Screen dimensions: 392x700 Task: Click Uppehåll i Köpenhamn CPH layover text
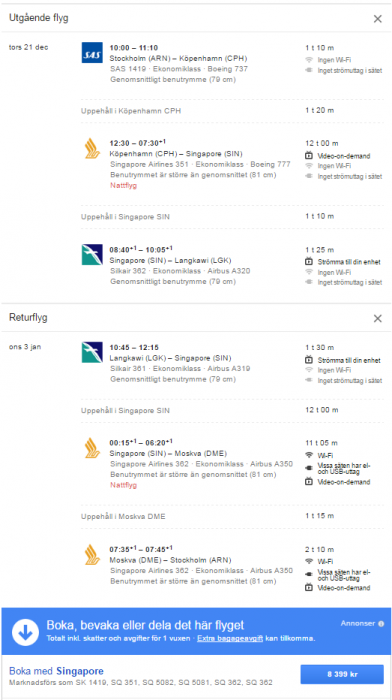pos(131,111)
